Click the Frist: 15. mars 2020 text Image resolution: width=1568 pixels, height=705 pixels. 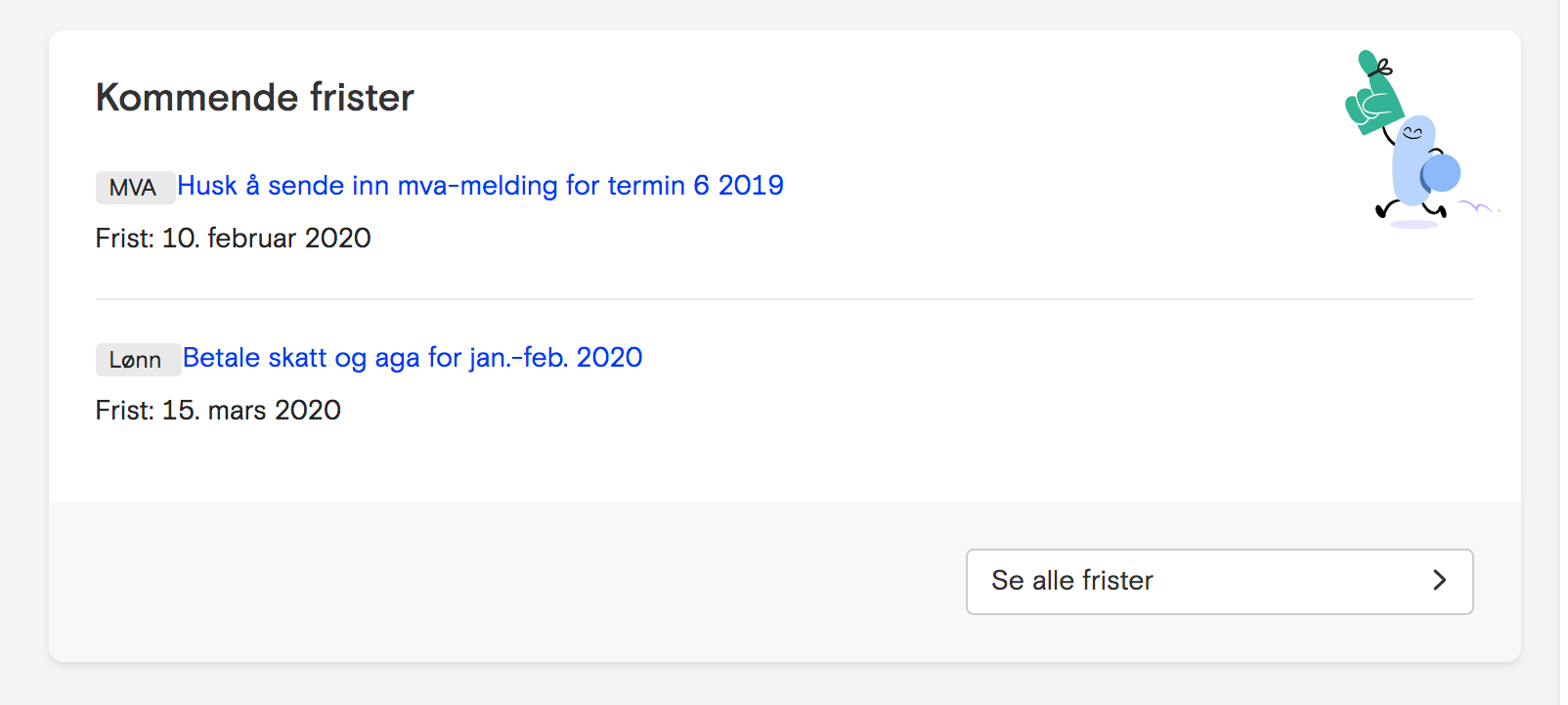pos(218,410)
